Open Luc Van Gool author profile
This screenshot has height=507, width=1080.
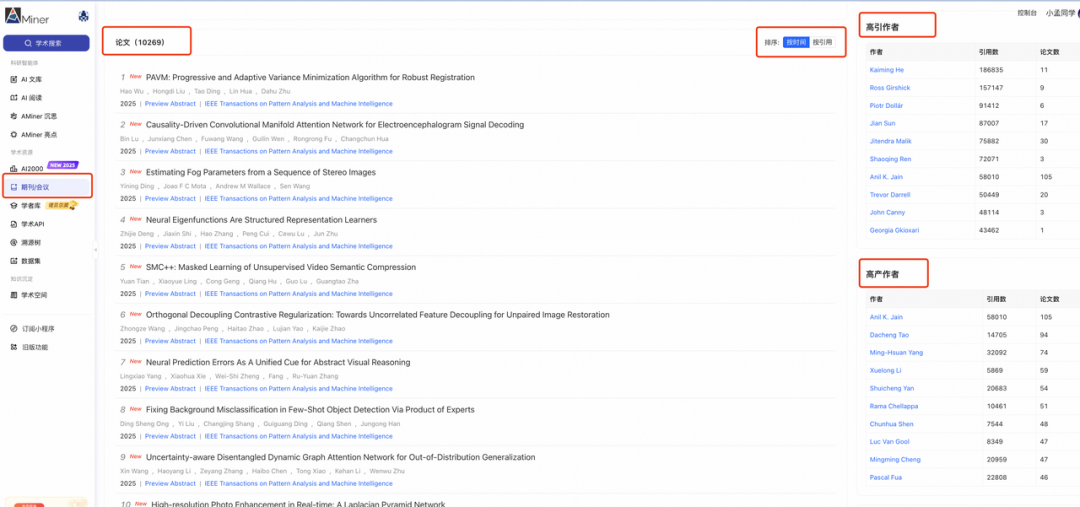point(889,442)
